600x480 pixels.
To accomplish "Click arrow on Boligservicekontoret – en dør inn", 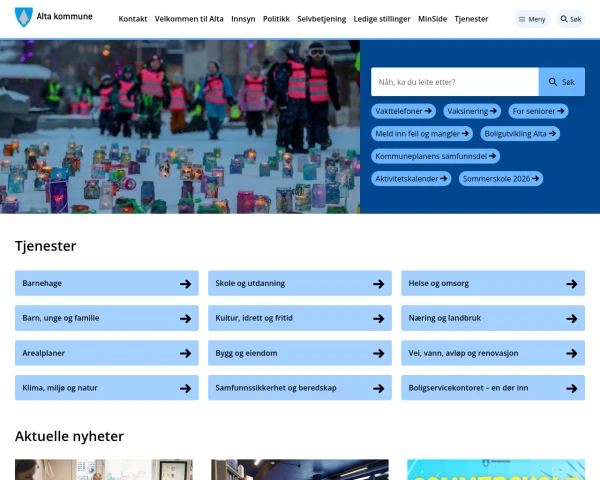I will click(x=572, y=388).
